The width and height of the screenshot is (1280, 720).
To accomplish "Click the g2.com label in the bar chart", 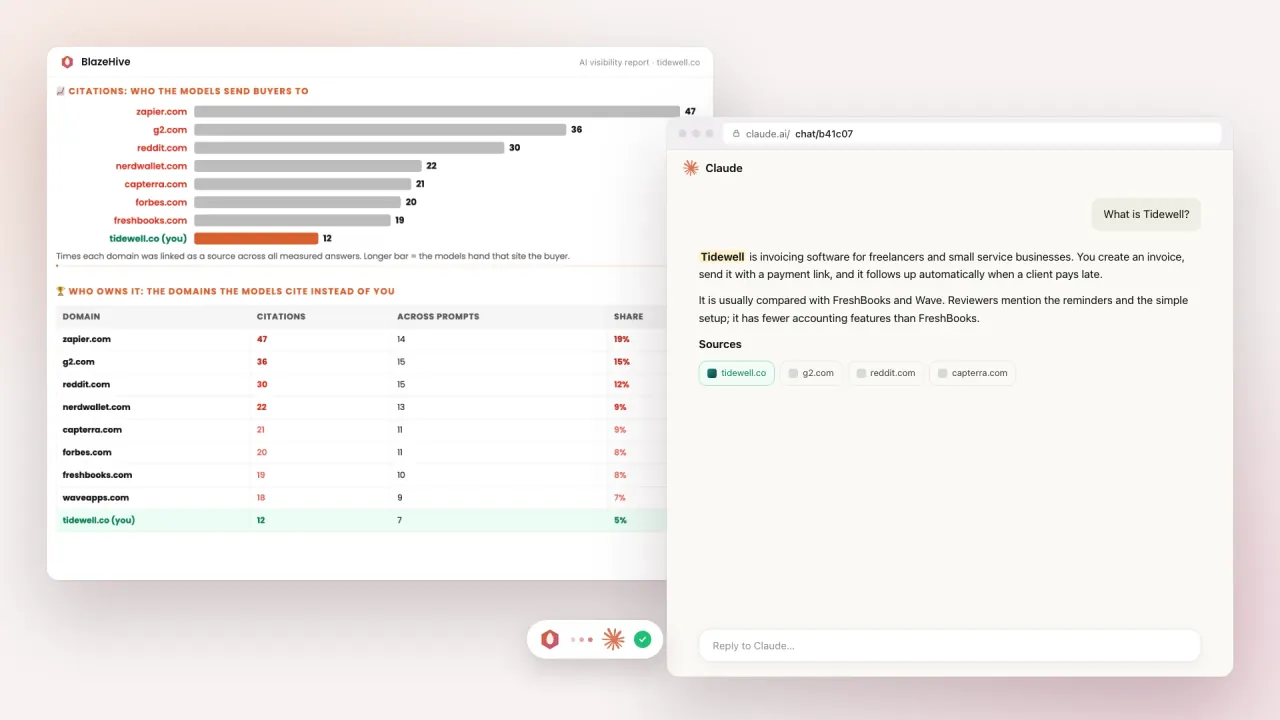I will tap(169, 129).
